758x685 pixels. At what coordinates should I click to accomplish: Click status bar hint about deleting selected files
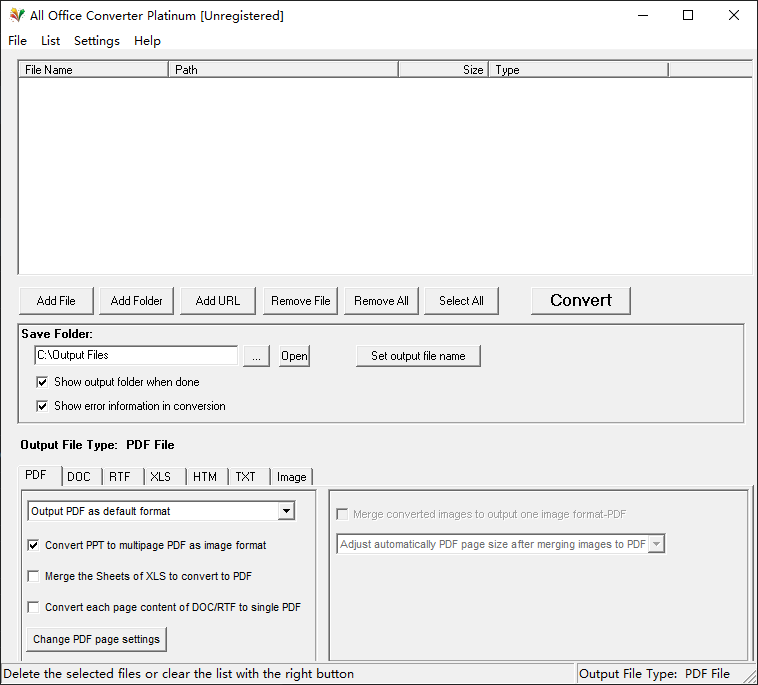(178, 674)
